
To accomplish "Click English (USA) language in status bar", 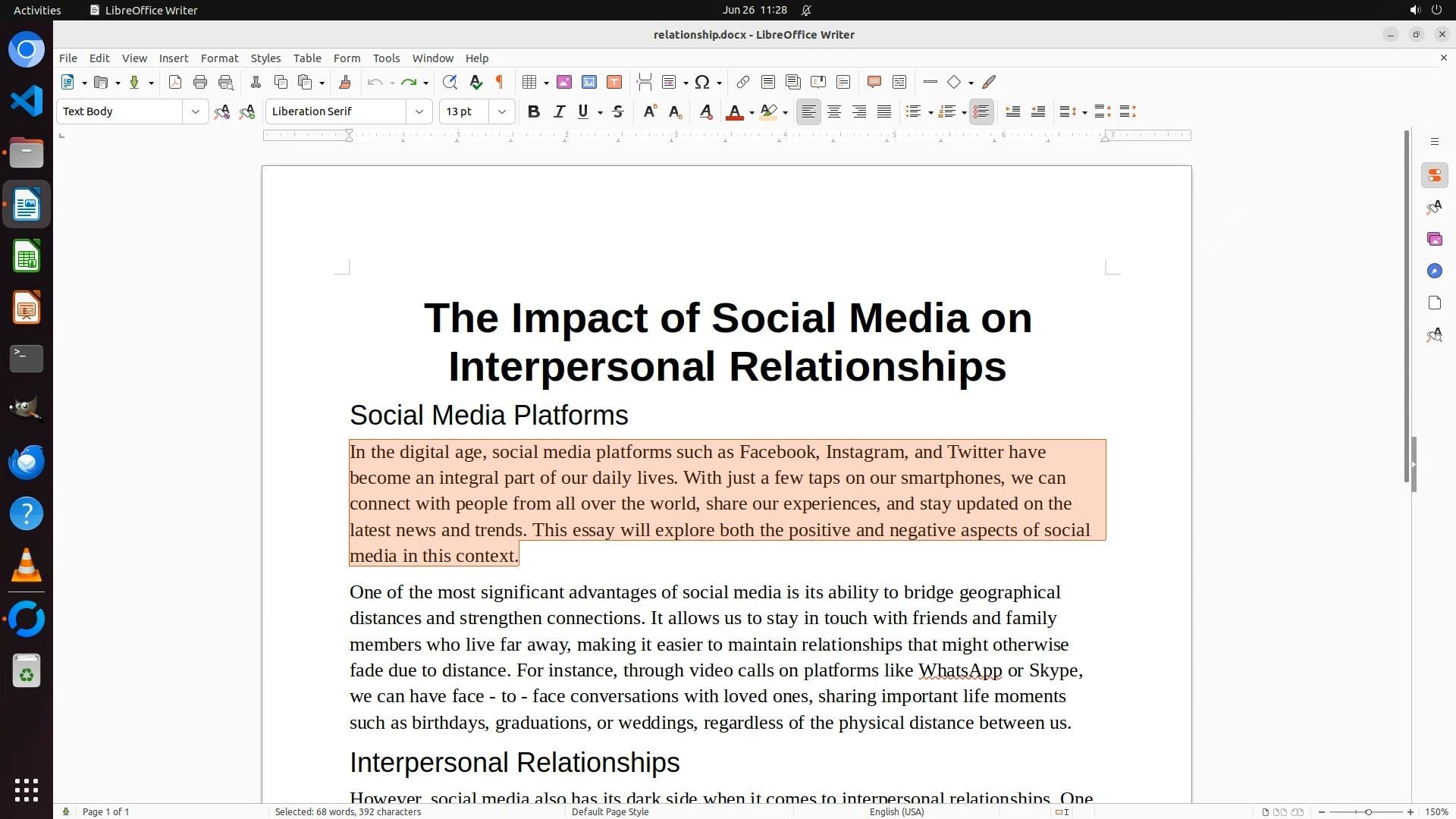I will 896,812.
